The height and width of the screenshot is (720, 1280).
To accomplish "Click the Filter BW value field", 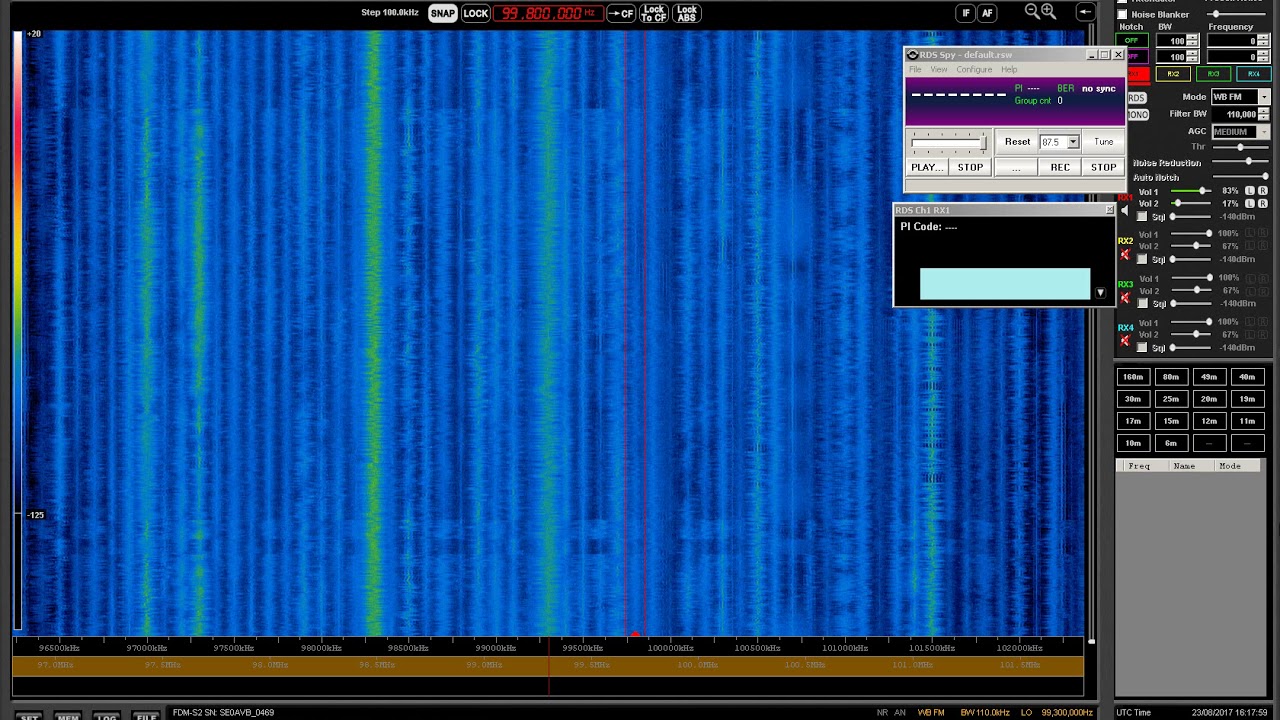I will (1235, 114).
